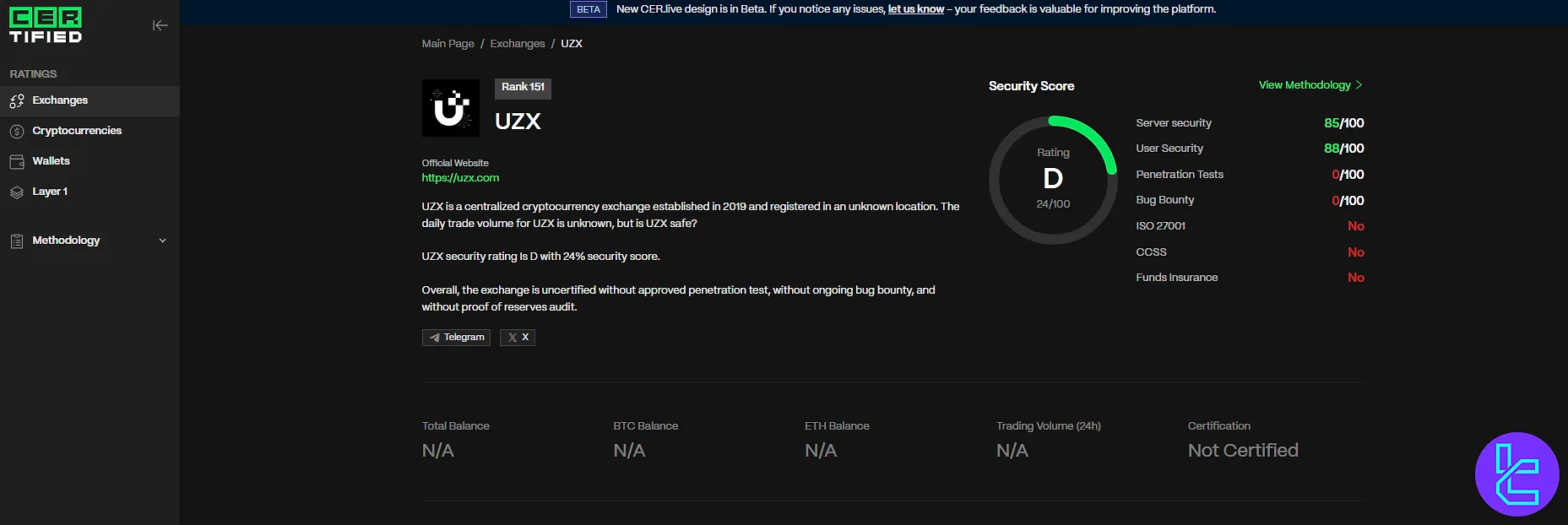Click the CCSS No value
The width and height of the screenshot is (1568, 525).
tap(1356, 252)
